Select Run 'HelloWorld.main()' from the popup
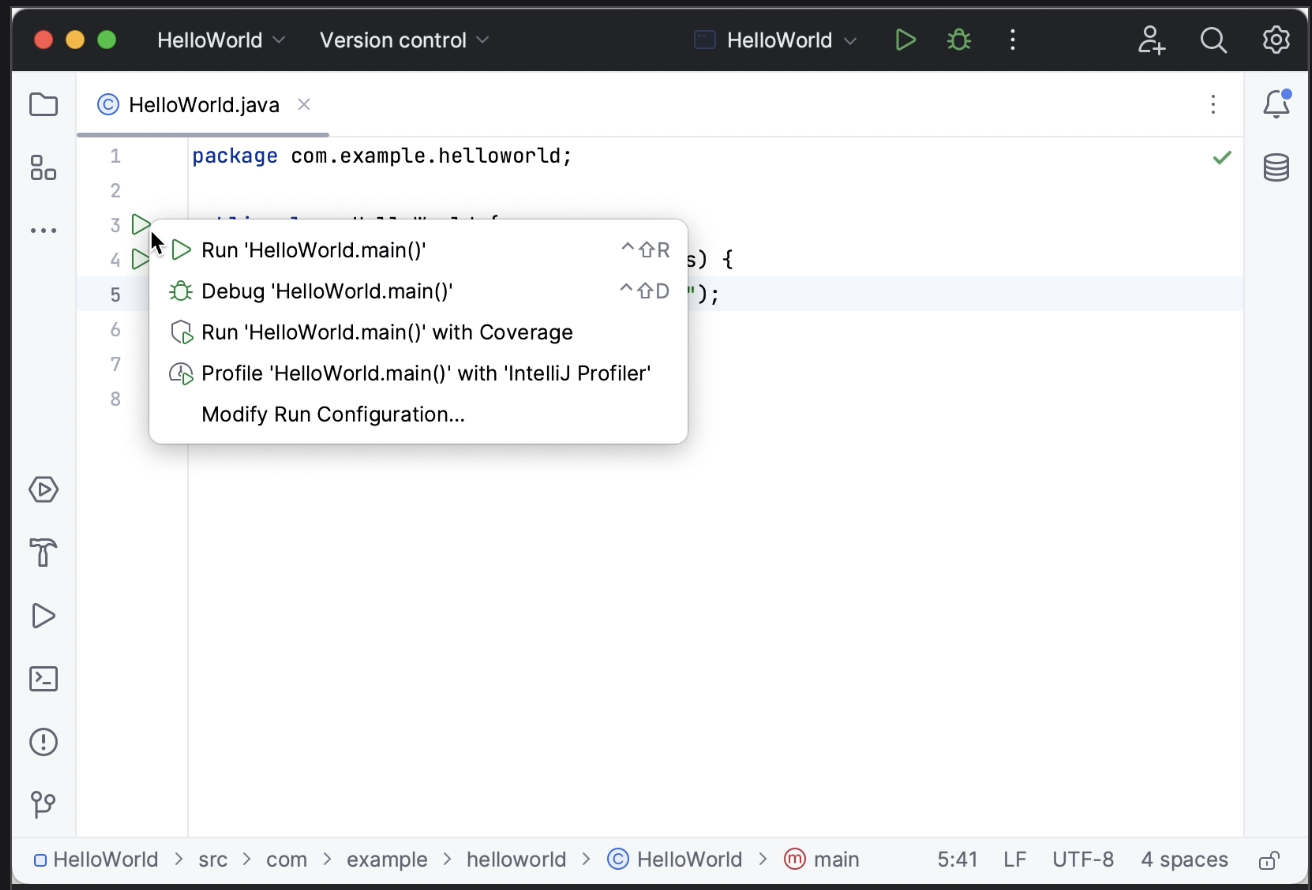Image resolution: width=1312 pixels, height=890 pixels. point(418,250)
